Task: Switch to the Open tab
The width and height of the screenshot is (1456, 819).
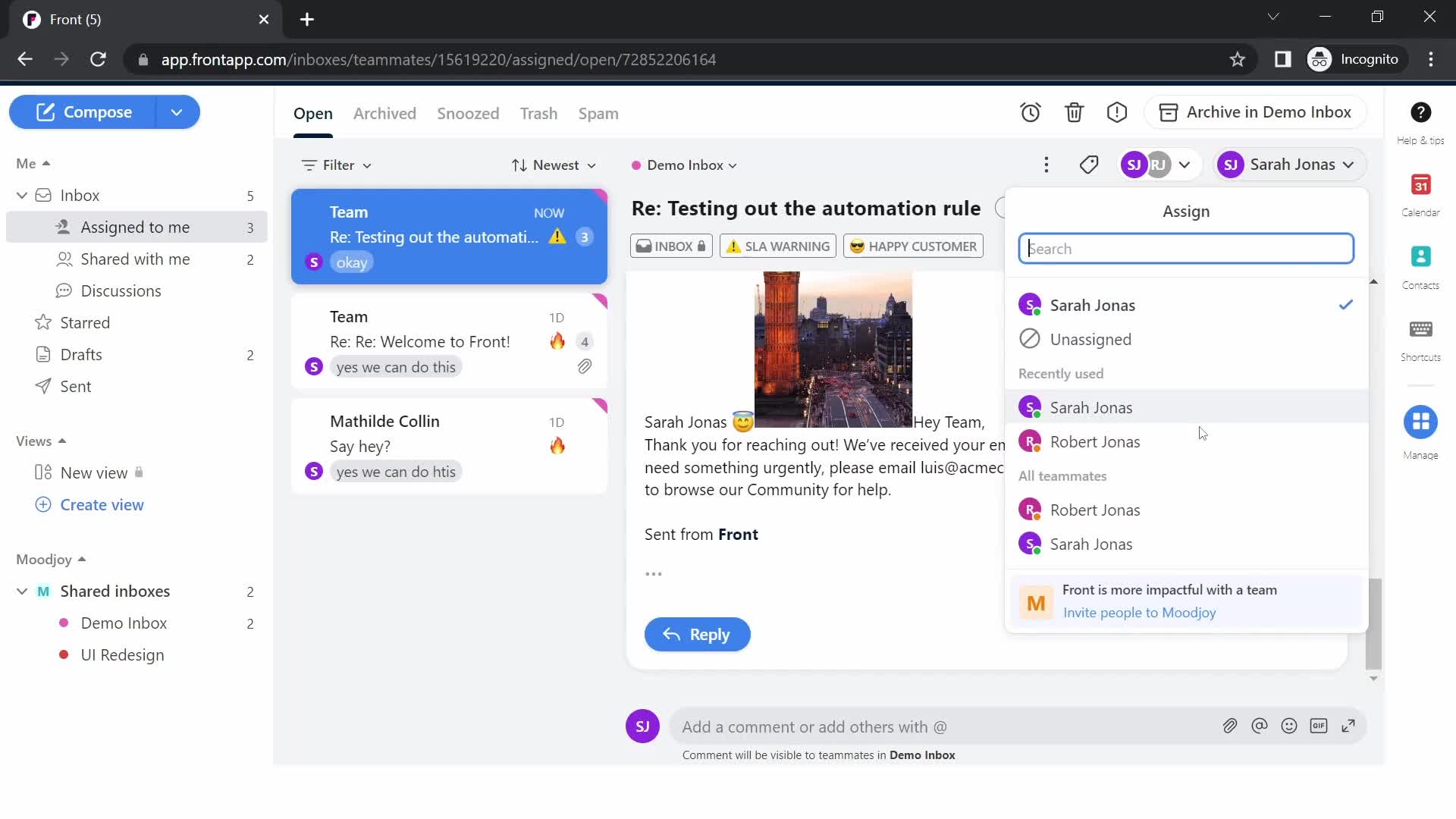Action: tap(313, 113)
